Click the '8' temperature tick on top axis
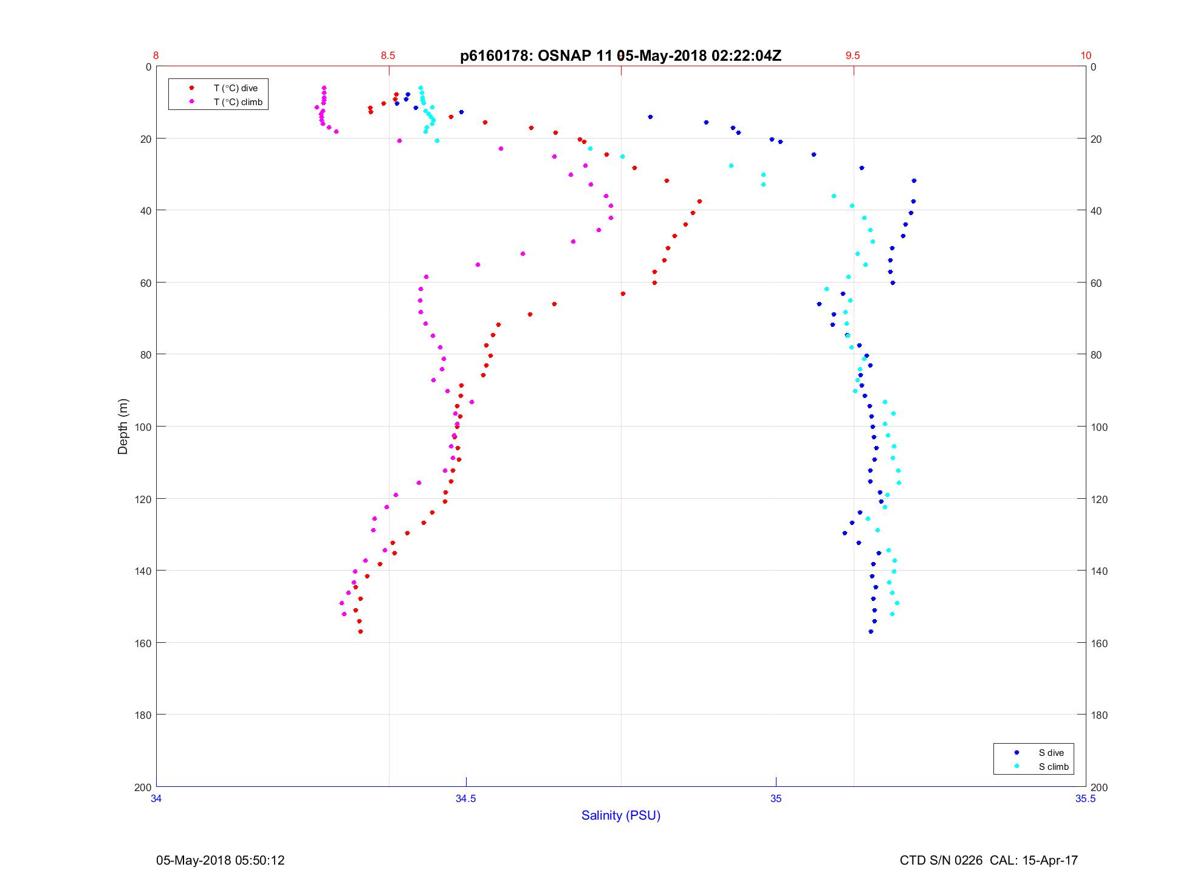1200x885 pixels. click(156, 56)
